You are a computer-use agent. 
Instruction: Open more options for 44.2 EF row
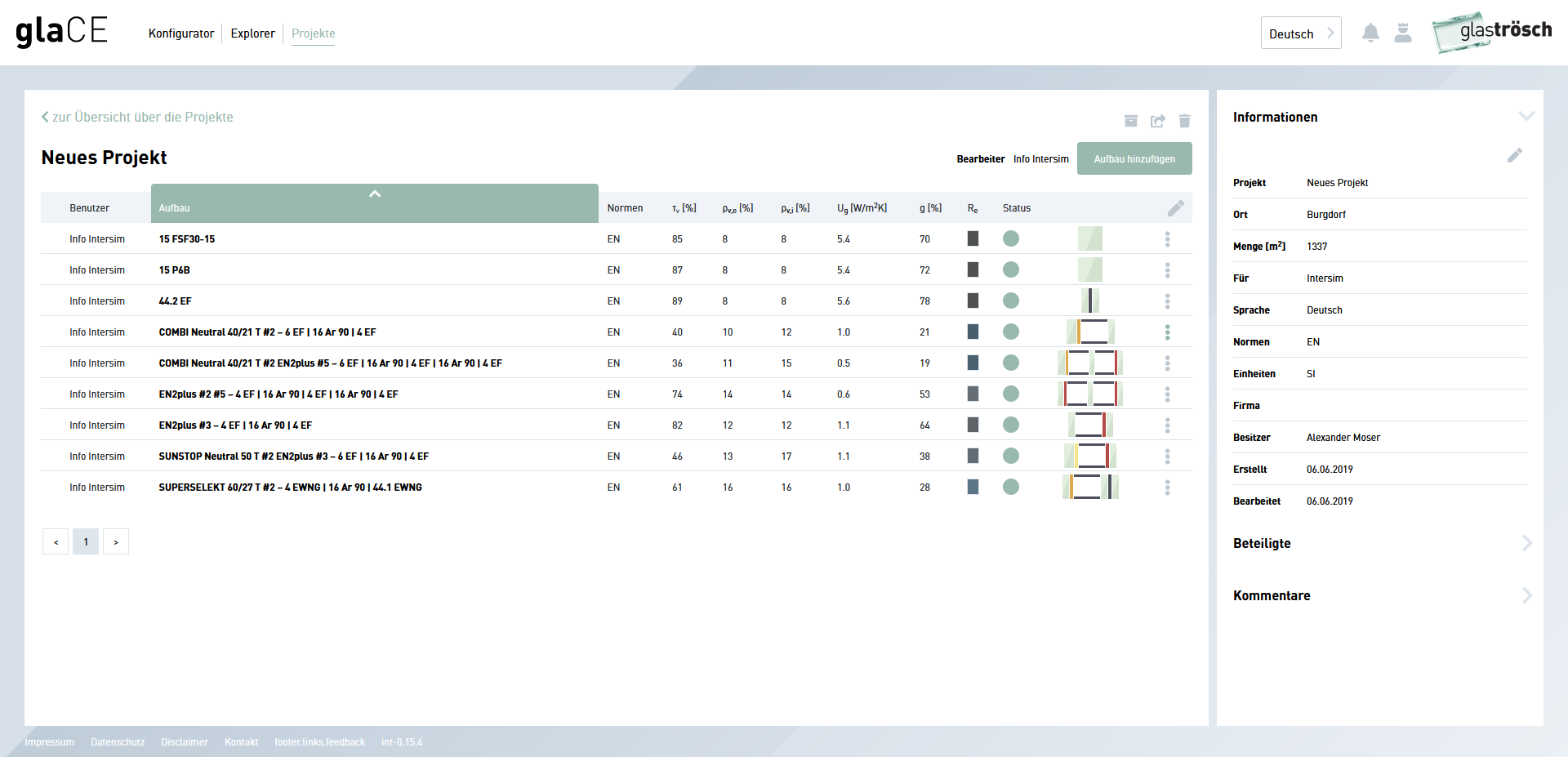click(x=1168, y=301)
